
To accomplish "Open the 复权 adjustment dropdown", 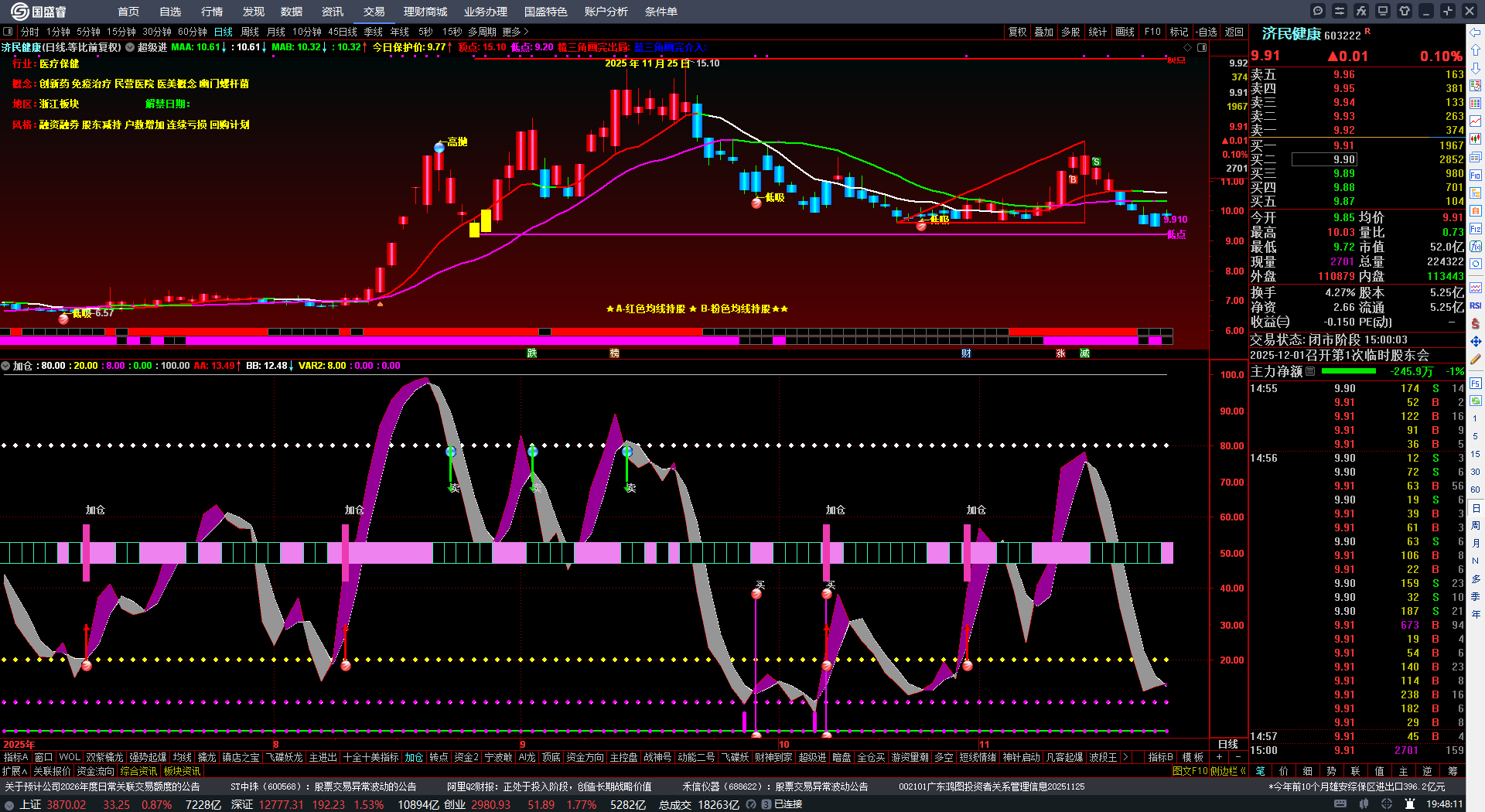I will (1018, 32).
